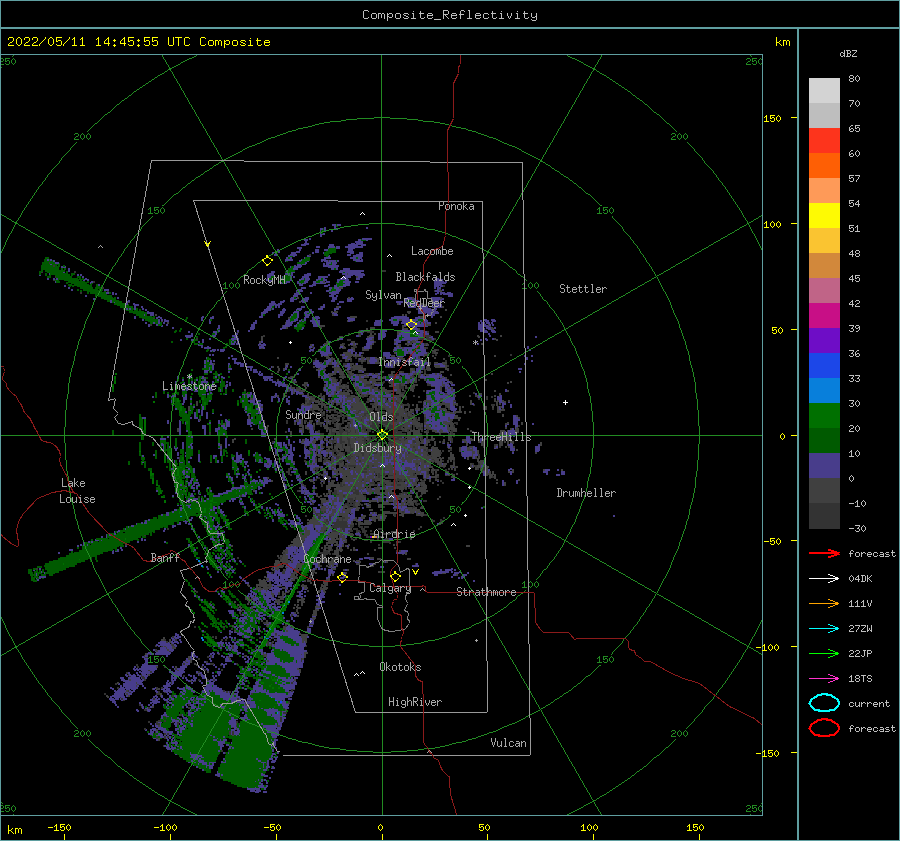Click the Lacombe label
900x841 pixels.
[x=432, y=251]
